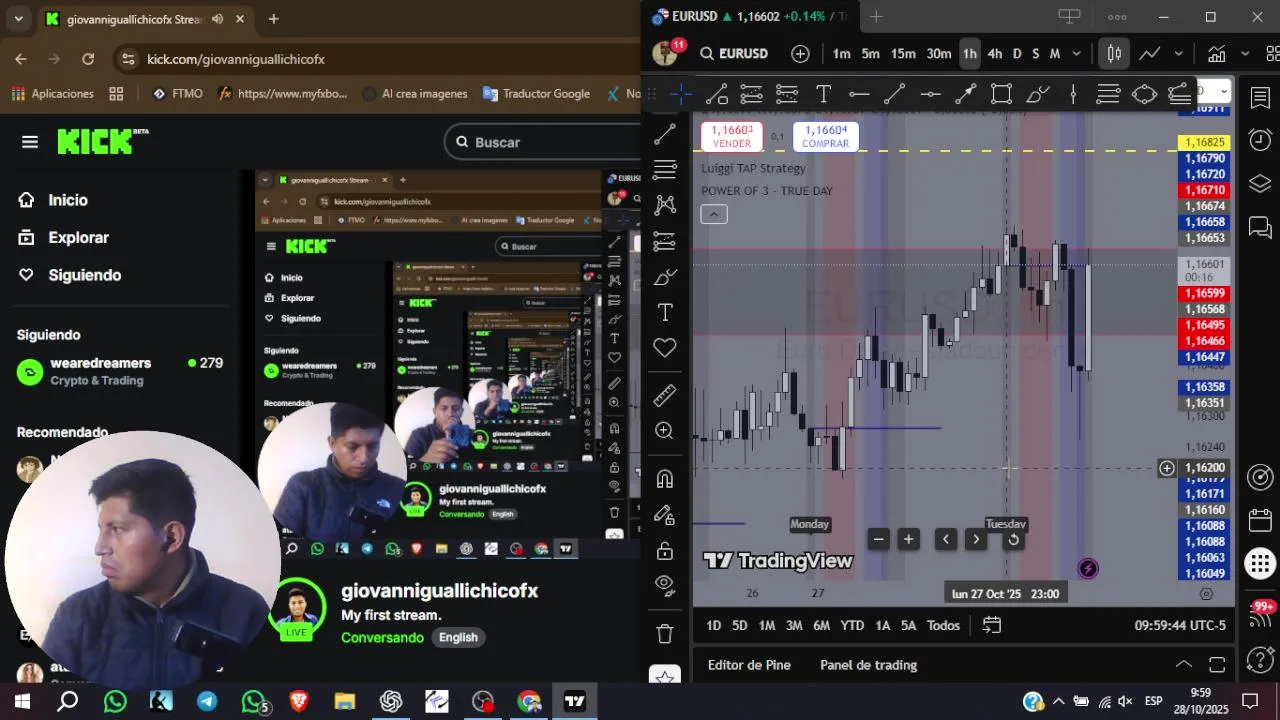Expand the timeframe dropdown chevron after M
Viewport: 1280px width, 720px height.
(x=1077, y=54)
